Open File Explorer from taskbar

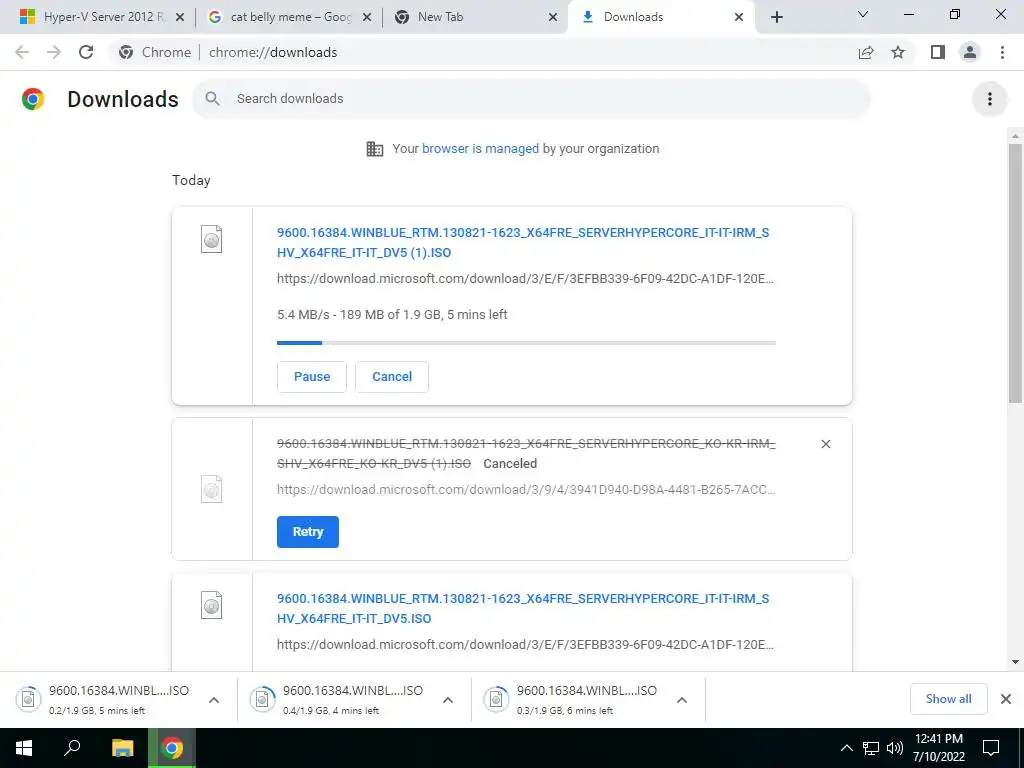tap(122, 748)
